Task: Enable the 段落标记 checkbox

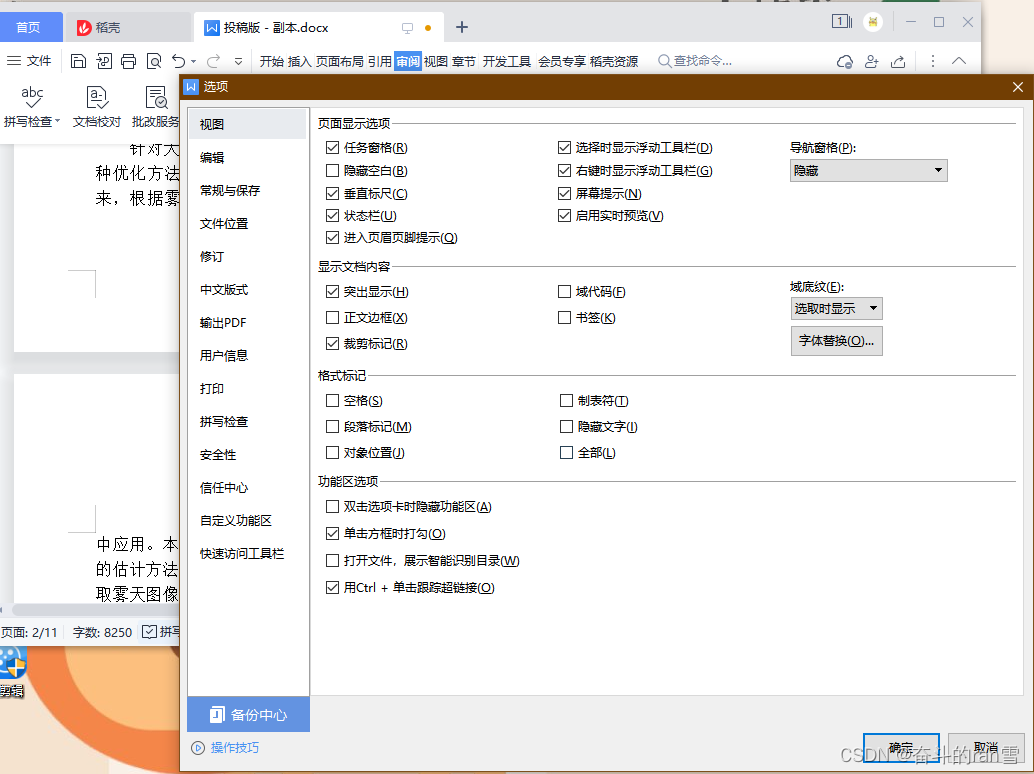Action: tap(332, 427)
